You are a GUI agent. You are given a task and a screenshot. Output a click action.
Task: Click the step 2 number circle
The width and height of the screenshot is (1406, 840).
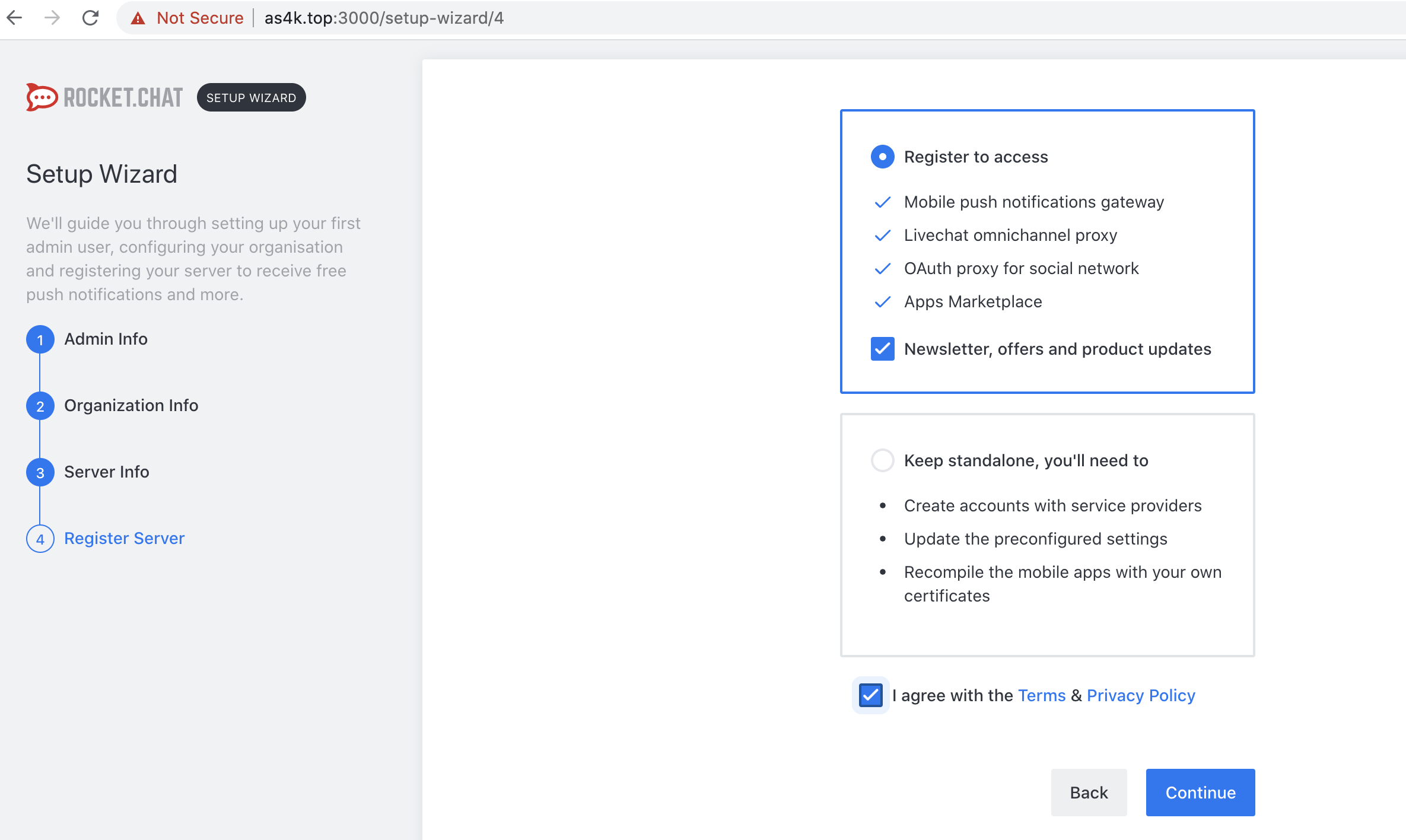click(x=40, y=406)
